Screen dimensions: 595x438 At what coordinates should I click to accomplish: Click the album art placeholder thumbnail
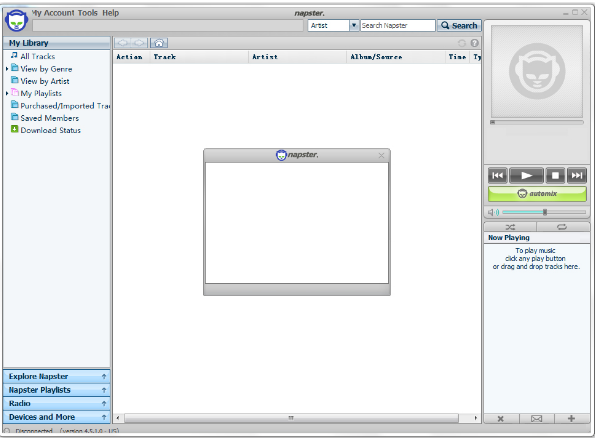click(537, 71)
